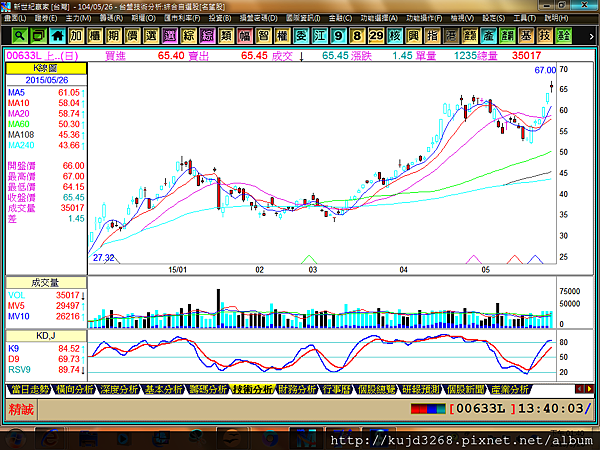Click the MA240 value 43.66
Screen dimensions: 600x450
pos(68,145)
